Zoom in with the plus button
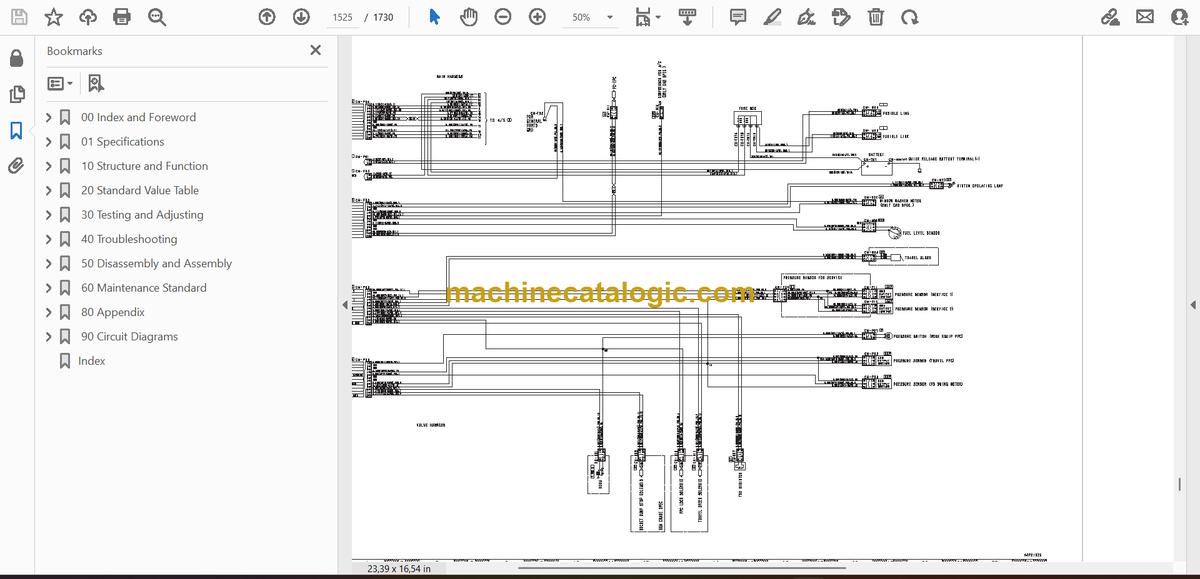 coord(537,17)
